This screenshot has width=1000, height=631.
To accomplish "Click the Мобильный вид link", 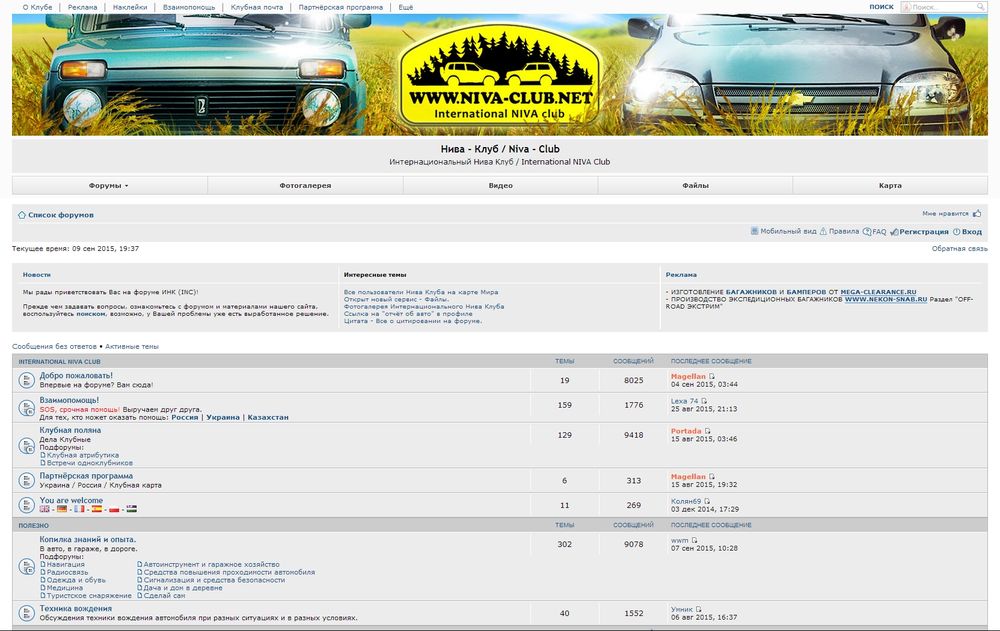I will coord(788,232).
